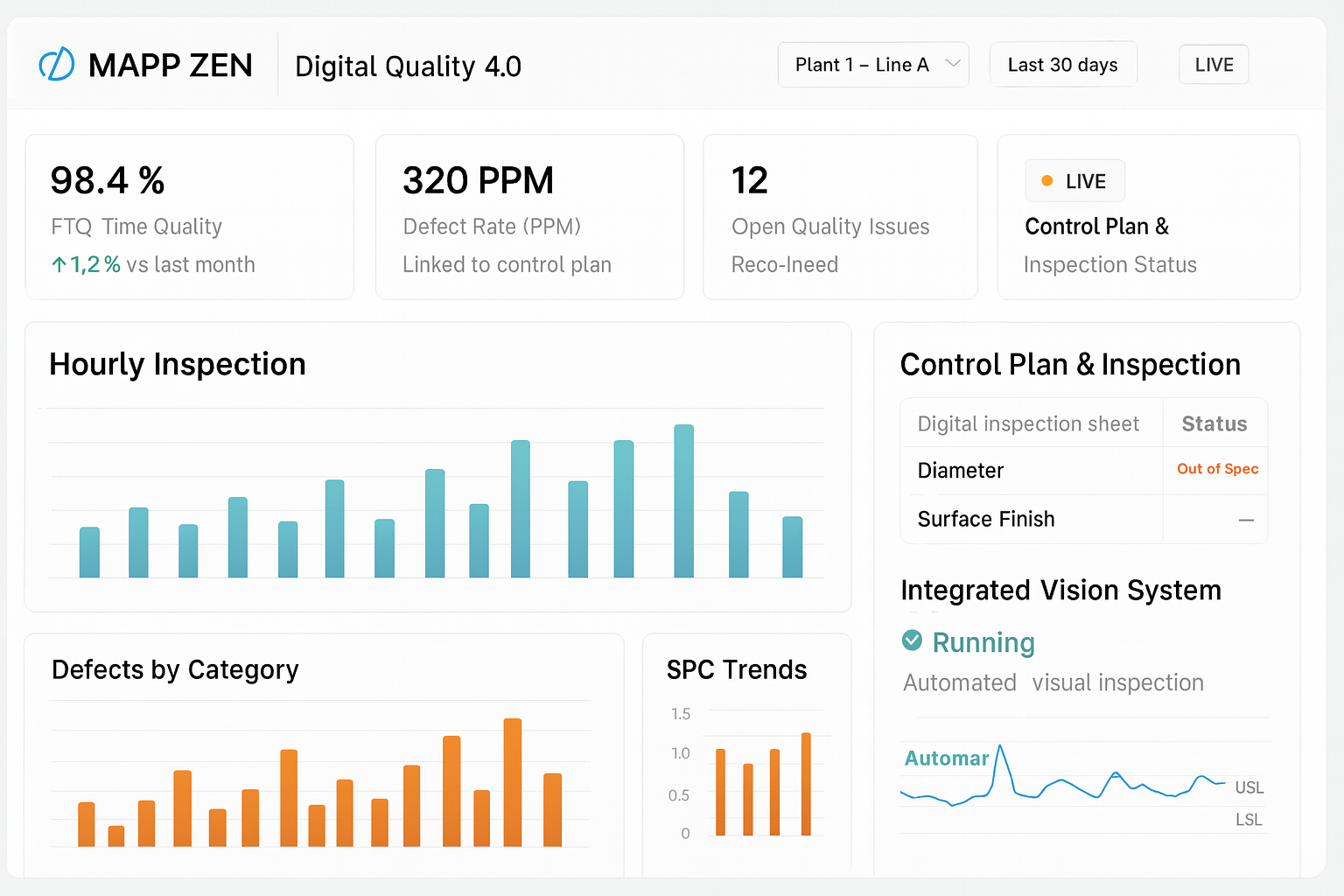
Task: Toggle the LIVE button in header
Action: 1213,65
